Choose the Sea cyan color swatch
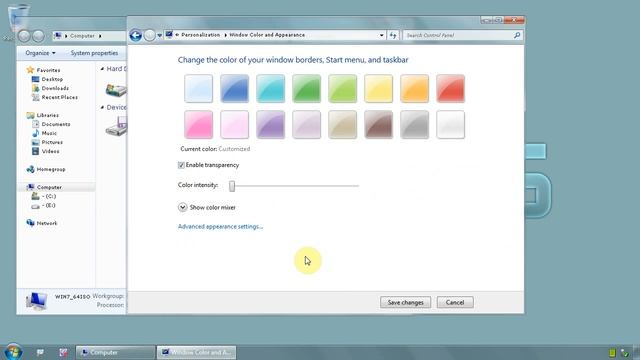Viewport: 640px width, 360px height. (x=271, y=88)
